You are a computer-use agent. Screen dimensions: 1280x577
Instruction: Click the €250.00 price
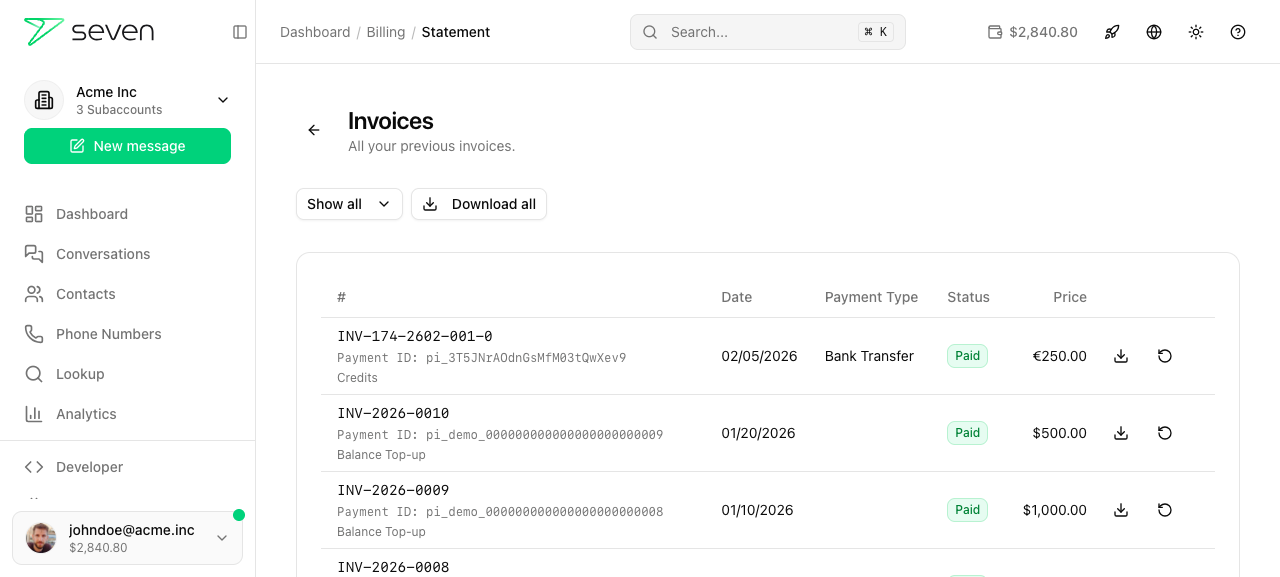pos(1060,356)
